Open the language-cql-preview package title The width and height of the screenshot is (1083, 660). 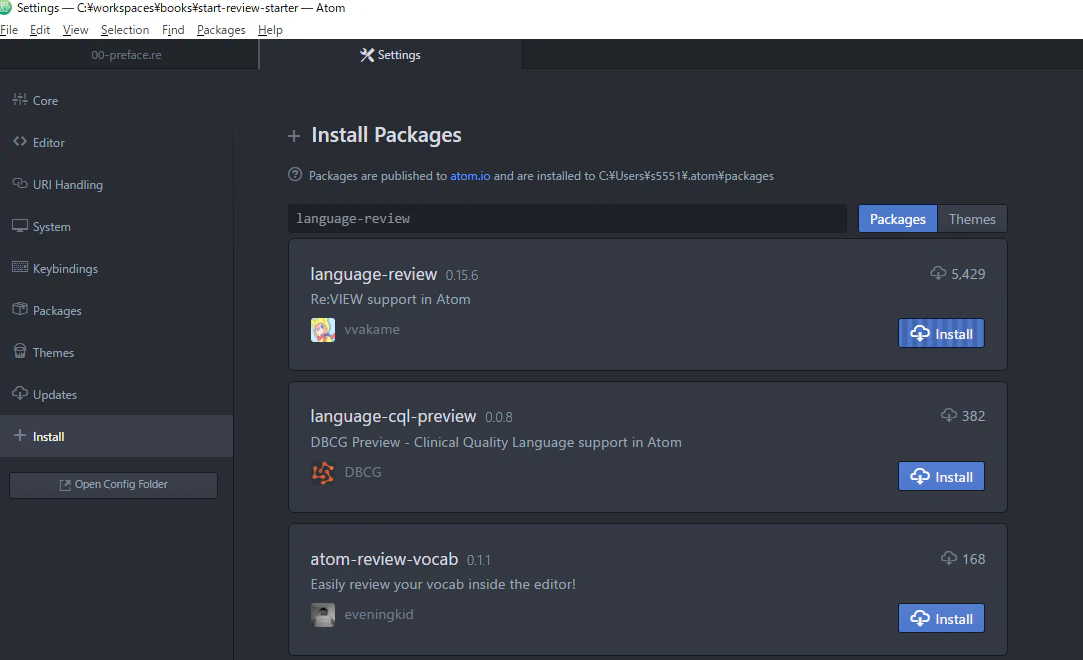click(393, 416)
